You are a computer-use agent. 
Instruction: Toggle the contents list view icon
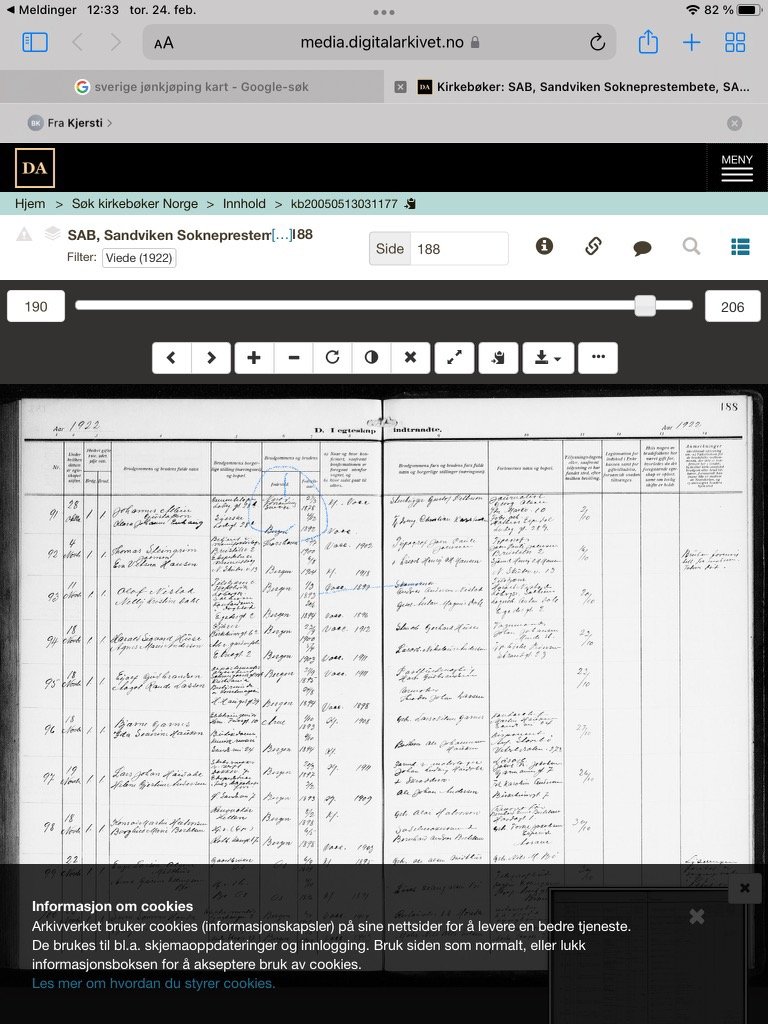[x=740, y=246]
